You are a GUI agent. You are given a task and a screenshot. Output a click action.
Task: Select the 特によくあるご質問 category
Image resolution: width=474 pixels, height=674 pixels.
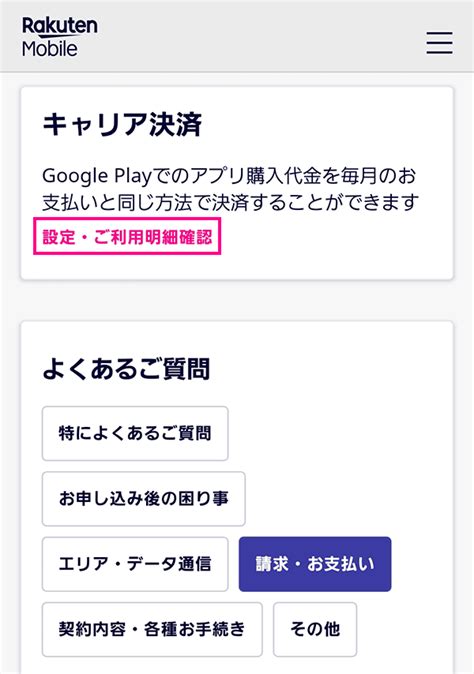(135, 433)
